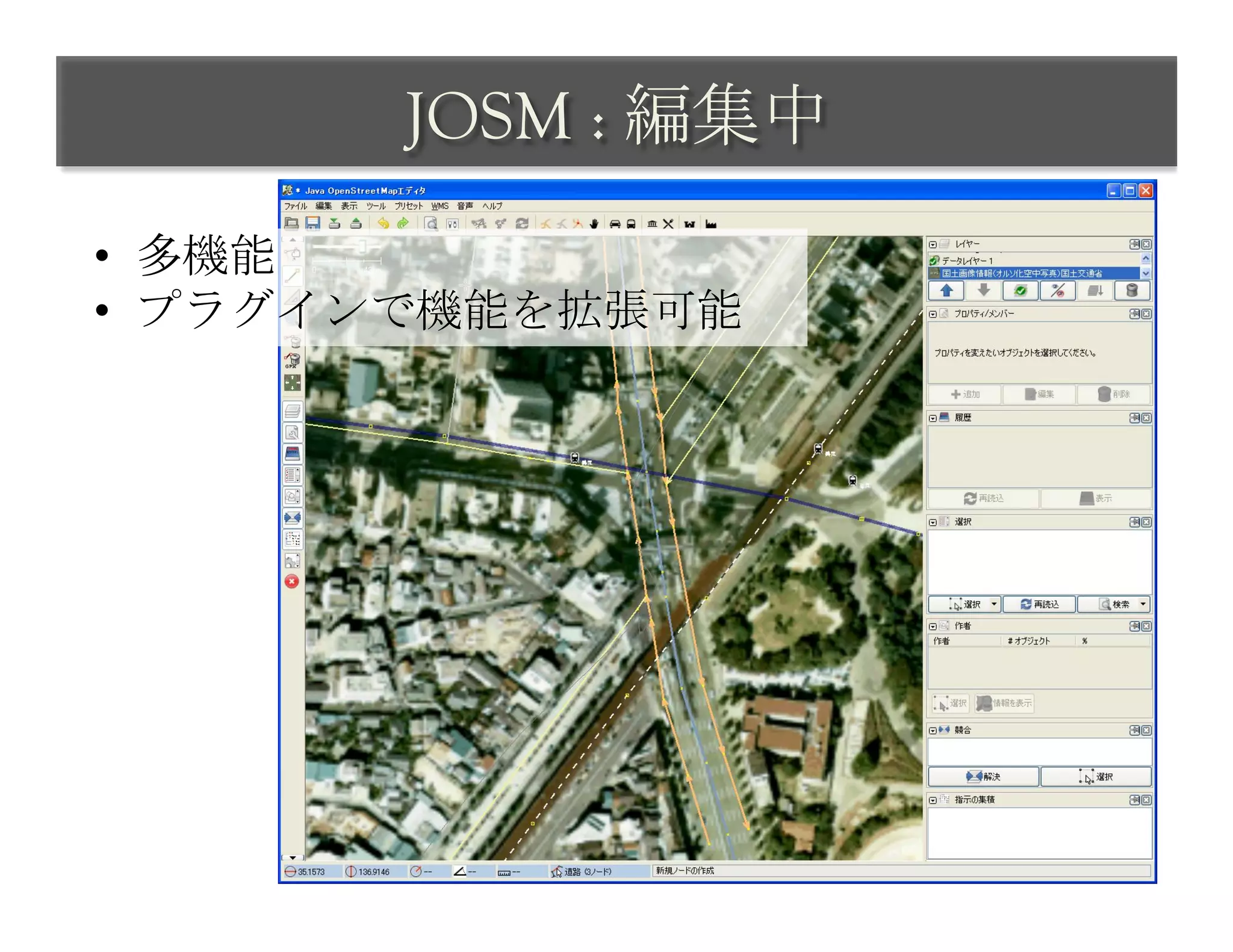This screenshot has width=1233, height=952.
Task: Merge layer down using stacked-arrow button
Action: click(1095, 291)
